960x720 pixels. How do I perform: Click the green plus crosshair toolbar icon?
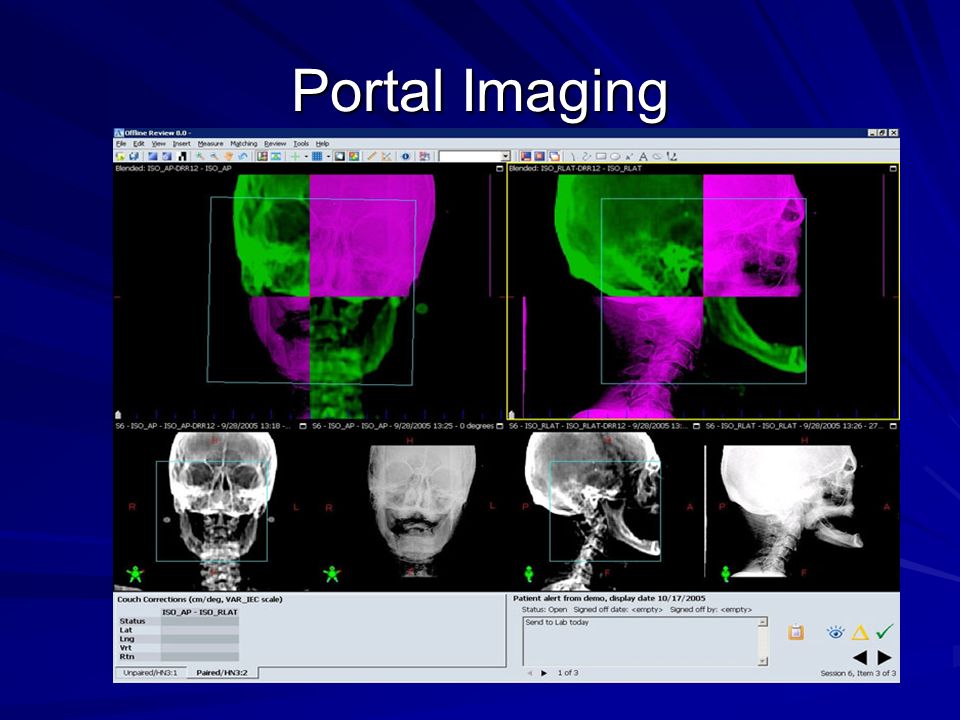pos(295,156)
